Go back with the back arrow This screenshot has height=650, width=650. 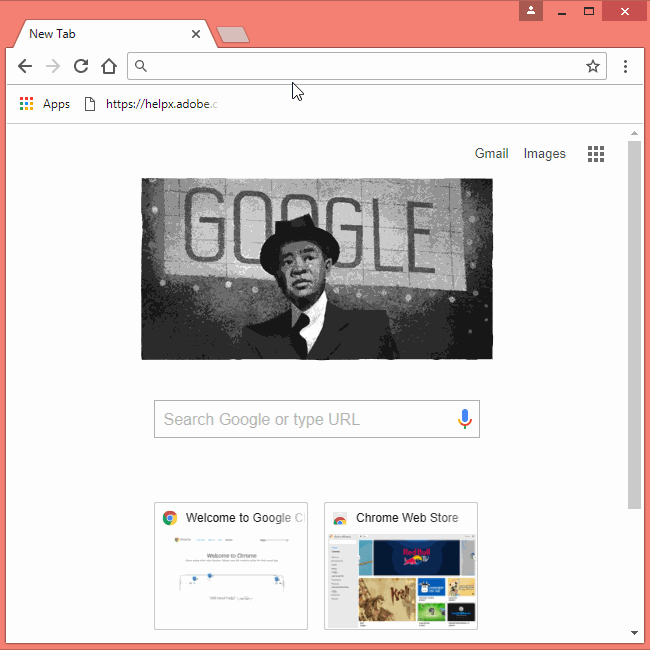[25, 66]
